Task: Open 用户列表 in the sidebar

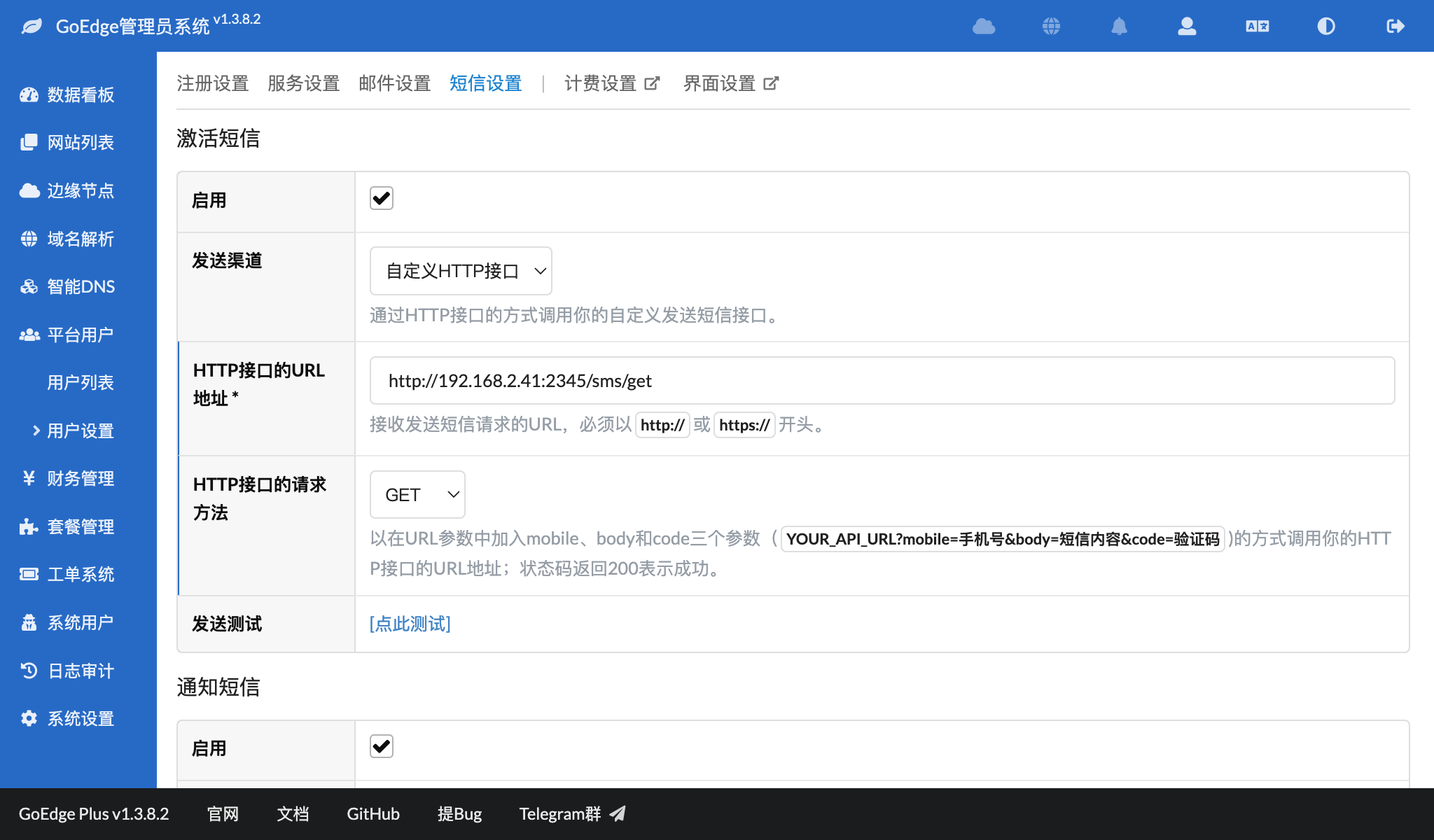Action: point(81,383)
